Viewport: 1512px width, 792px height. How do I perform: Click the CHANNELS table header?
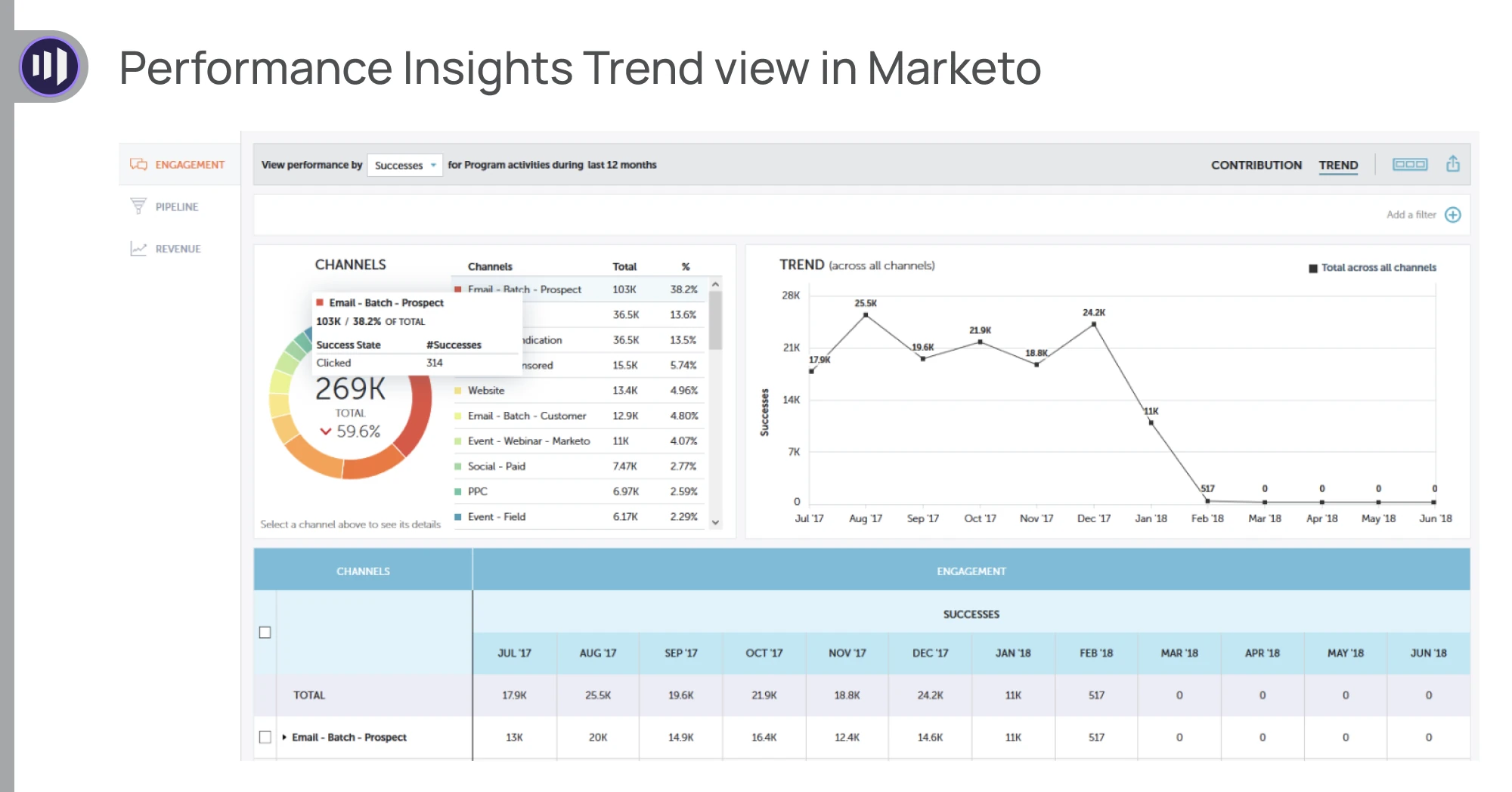pyautogui.click(x=363, y=571)
